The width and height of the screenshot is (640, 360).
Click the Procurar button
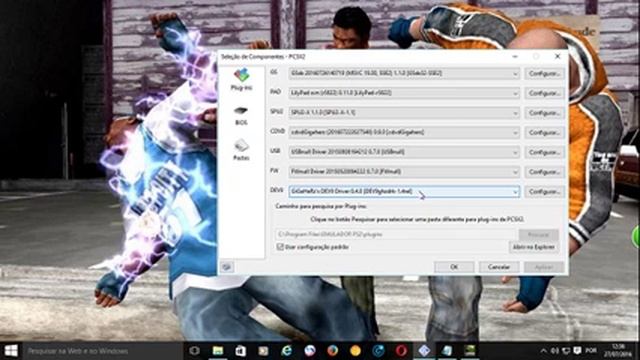[538, 235]
